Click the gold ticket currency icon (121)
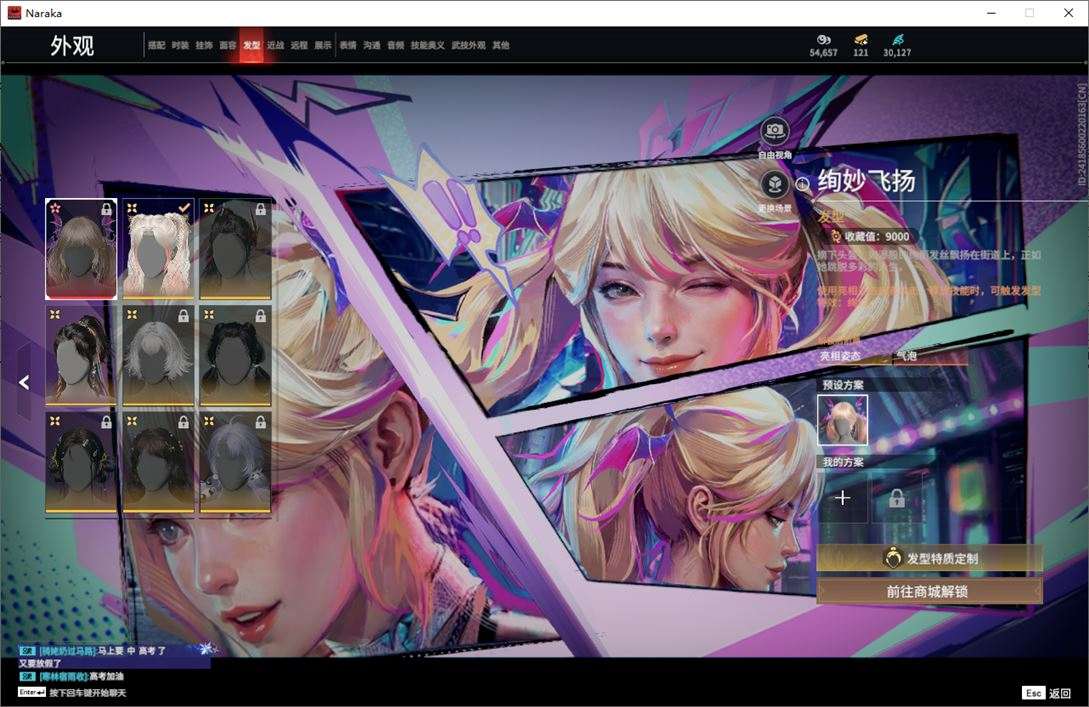This screenshot has width=1089, height=707. click(861, 40)
